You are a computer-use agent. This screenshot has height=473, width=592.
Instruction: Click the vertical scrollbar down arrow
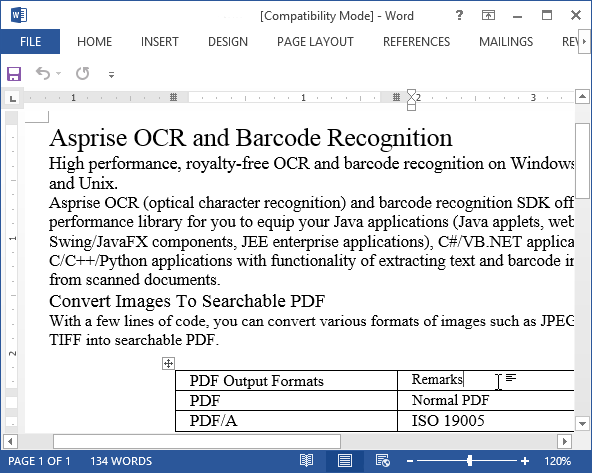click(x=583, y=424)
